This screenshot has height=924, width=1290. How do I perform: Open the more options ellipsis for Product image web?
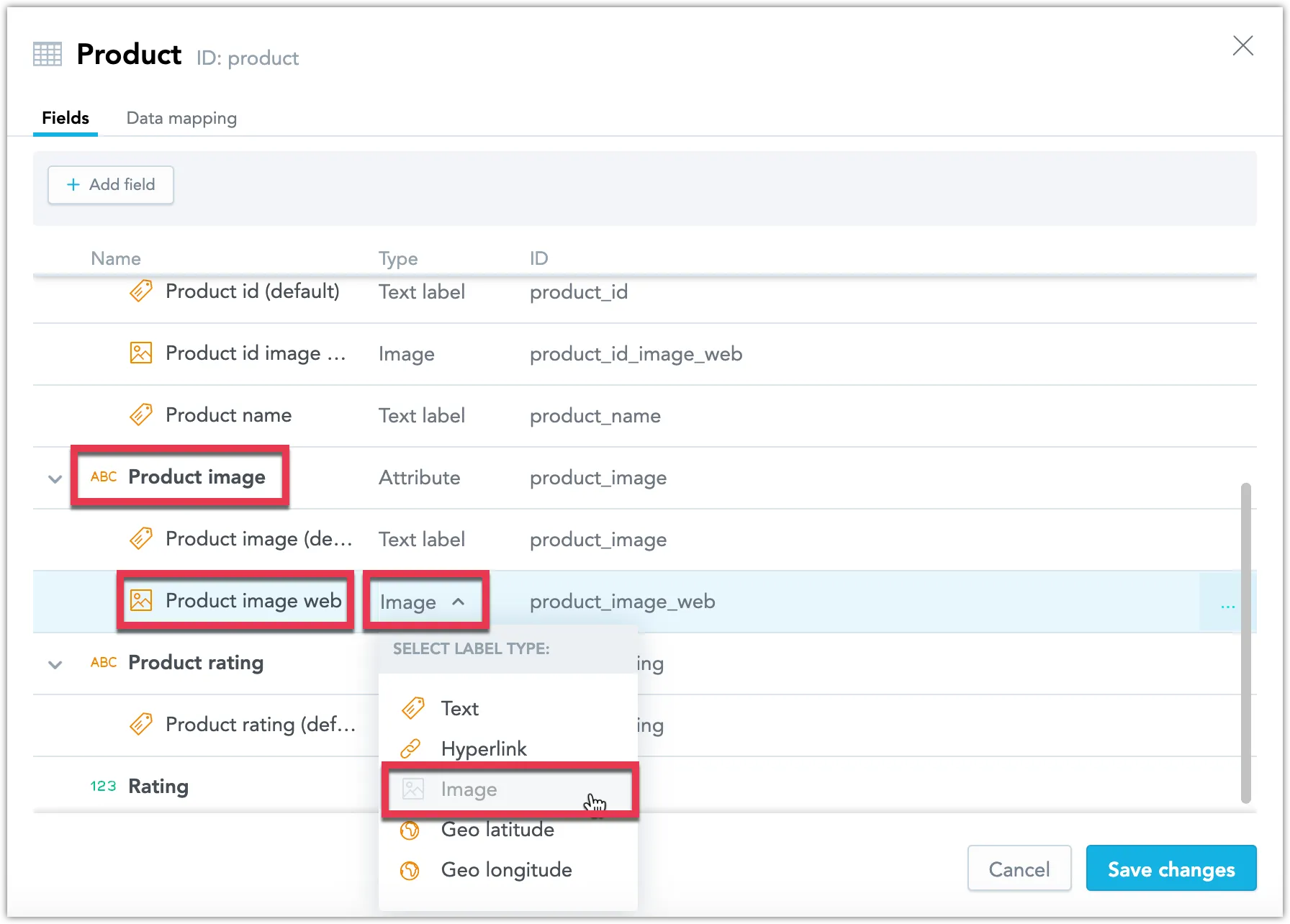(x=1227, y=606)
